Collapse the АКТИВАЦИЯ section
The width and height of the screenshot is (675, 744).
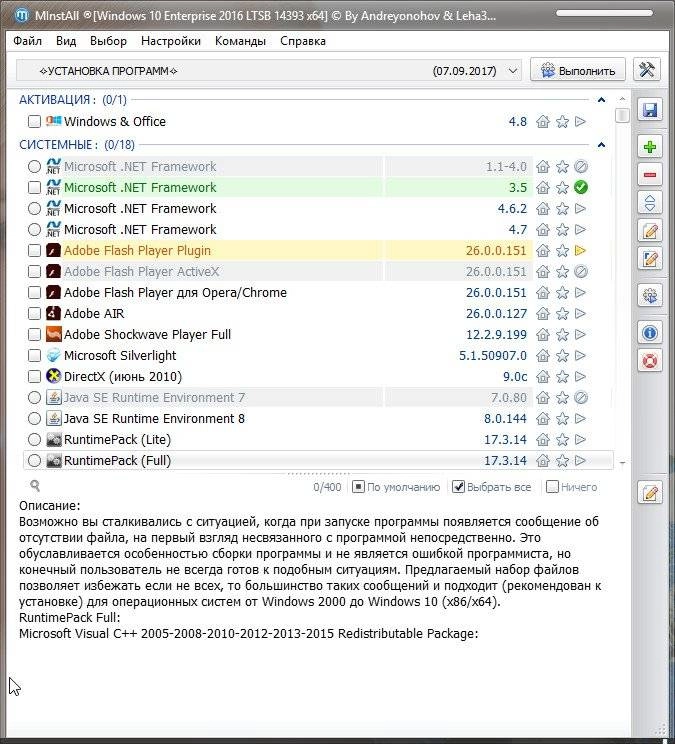coord(601,100)
